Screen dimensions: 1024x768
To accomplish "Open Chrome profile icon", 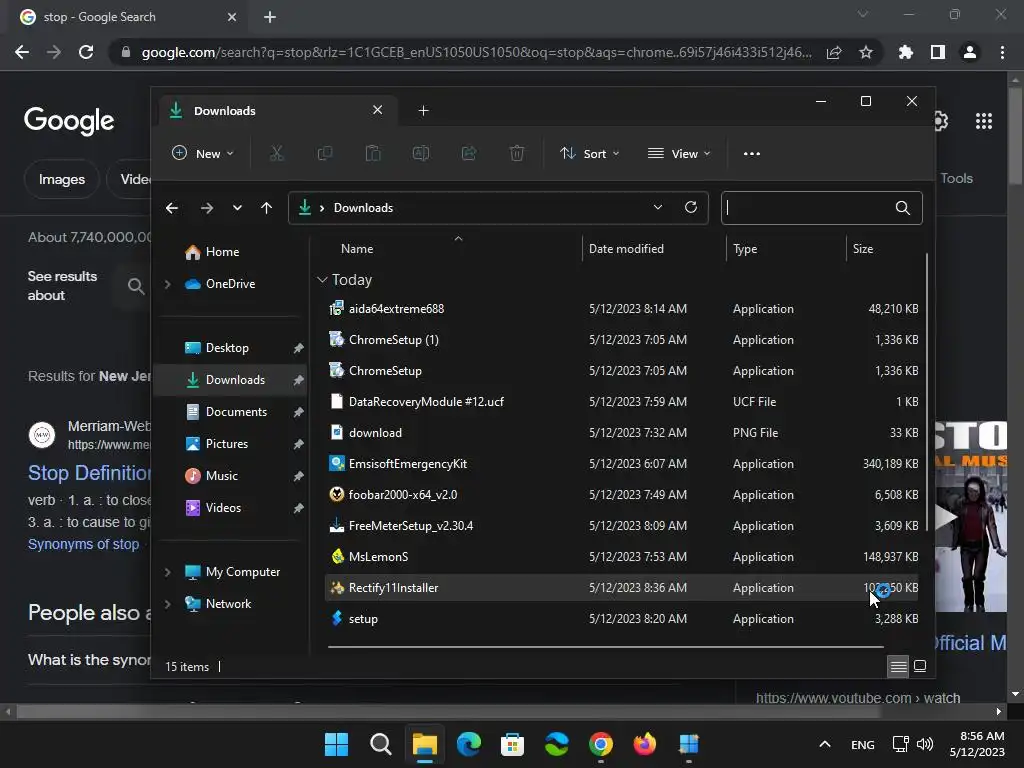I will pos(970,52).
